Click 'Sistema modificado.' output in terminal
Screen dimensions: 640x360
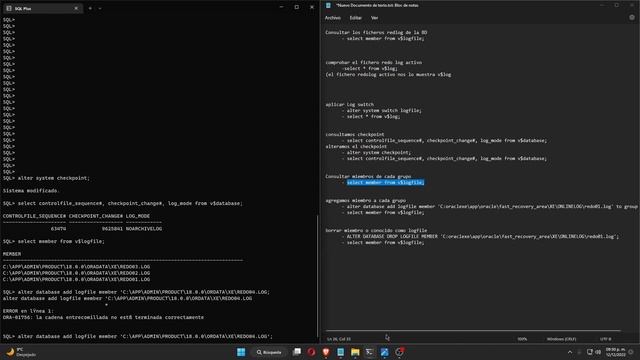(31, 191)
